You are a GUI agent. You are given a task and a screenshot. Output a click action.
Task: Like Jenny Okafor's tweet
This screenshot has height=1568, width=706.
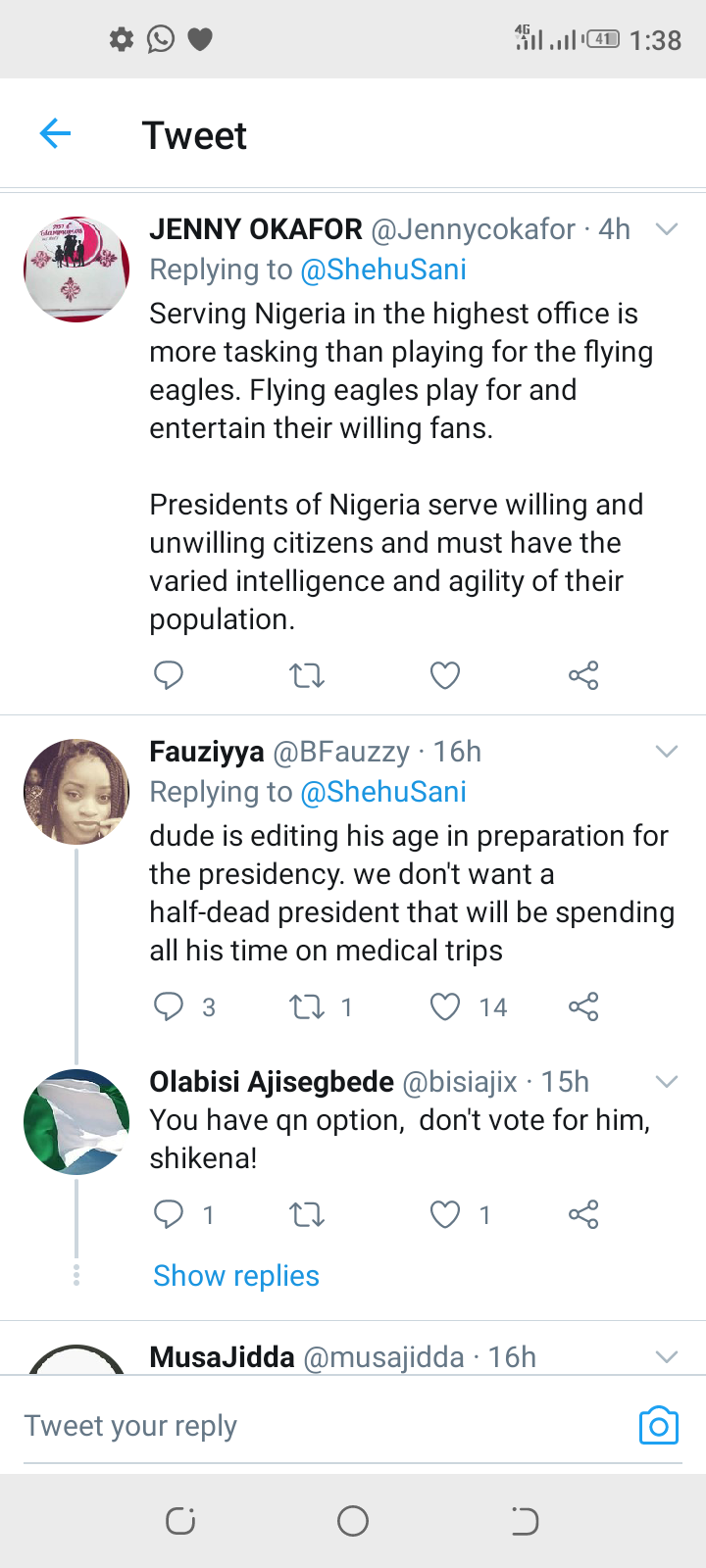(x=445, y=675)
